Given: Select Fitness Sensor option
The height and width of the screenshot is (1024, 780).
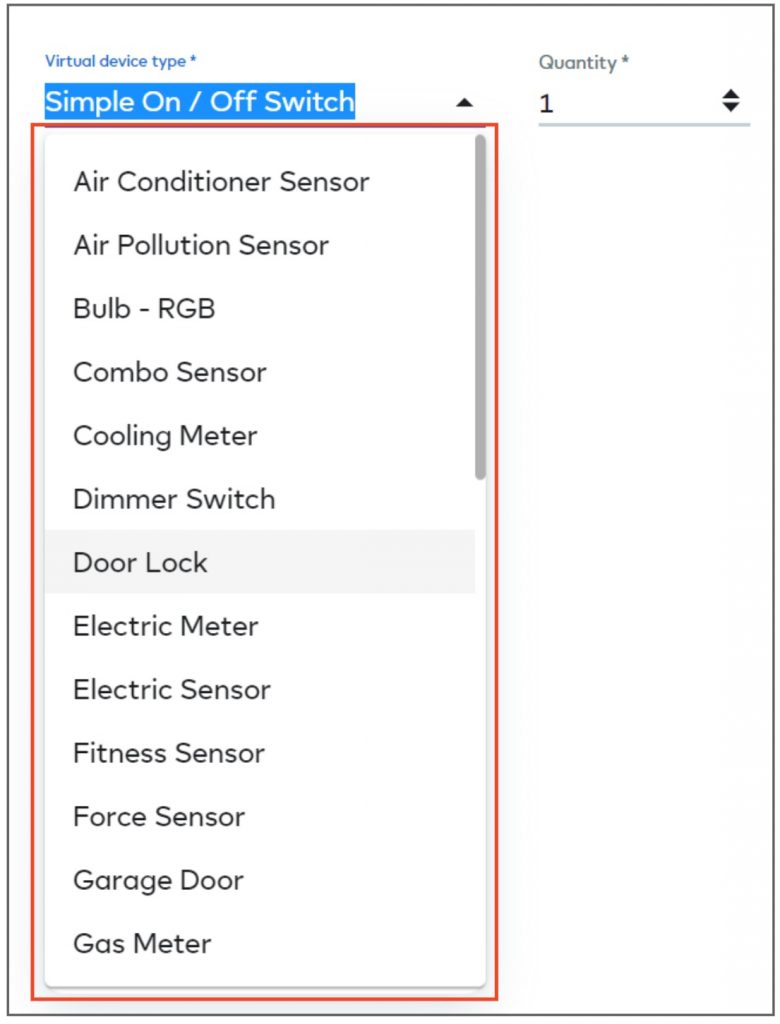Looking at the screenshot, I should point(168,753).
